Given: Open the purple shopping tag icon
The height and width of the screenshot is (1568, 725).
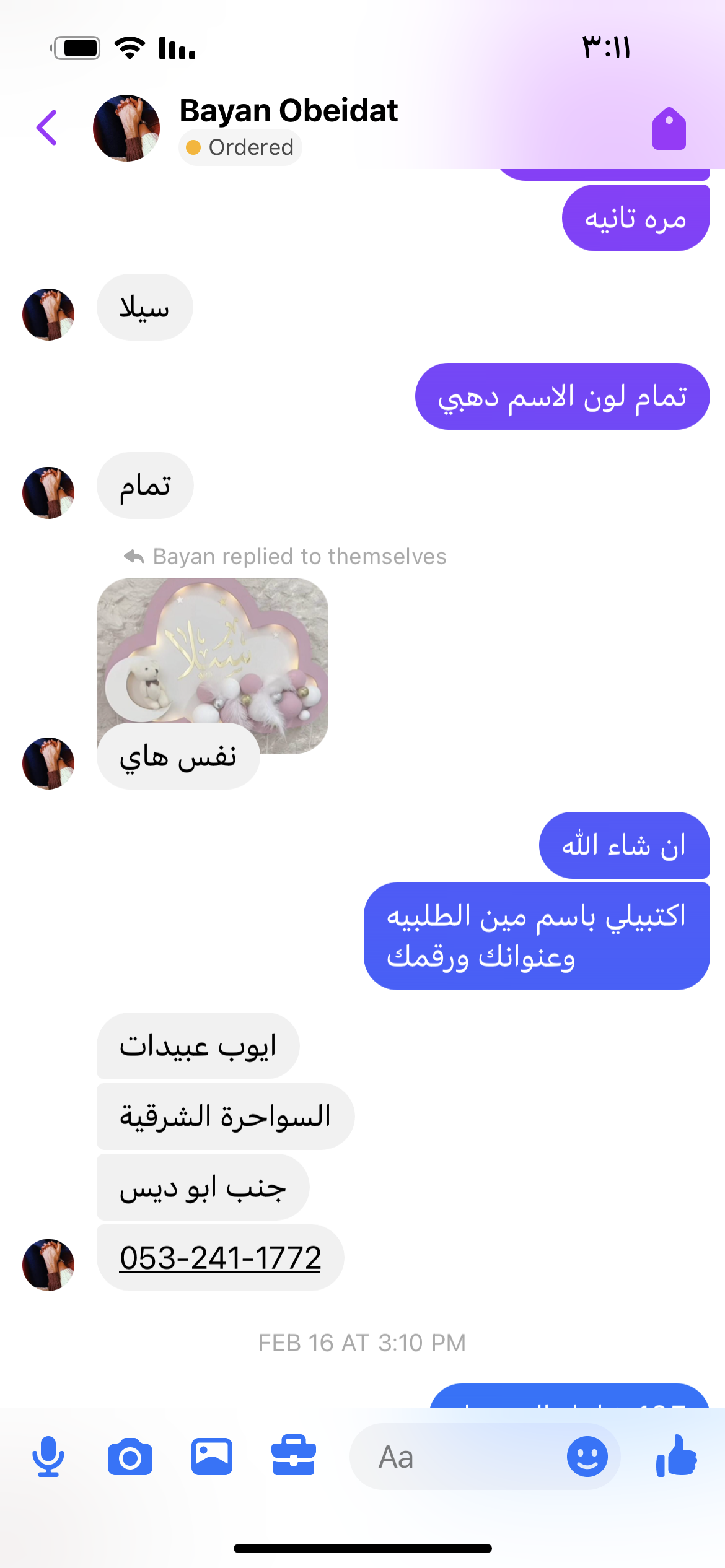Looking at the screenshot, I should [669, 129].
